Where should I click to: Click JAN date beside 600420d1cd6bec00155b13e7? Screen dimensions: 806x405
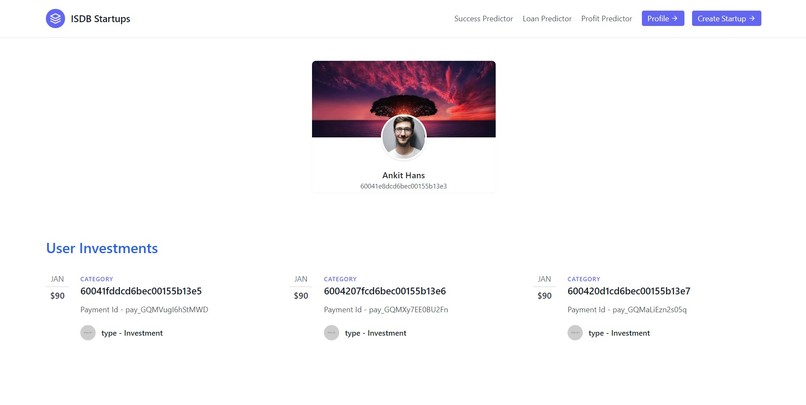point(545,279)
